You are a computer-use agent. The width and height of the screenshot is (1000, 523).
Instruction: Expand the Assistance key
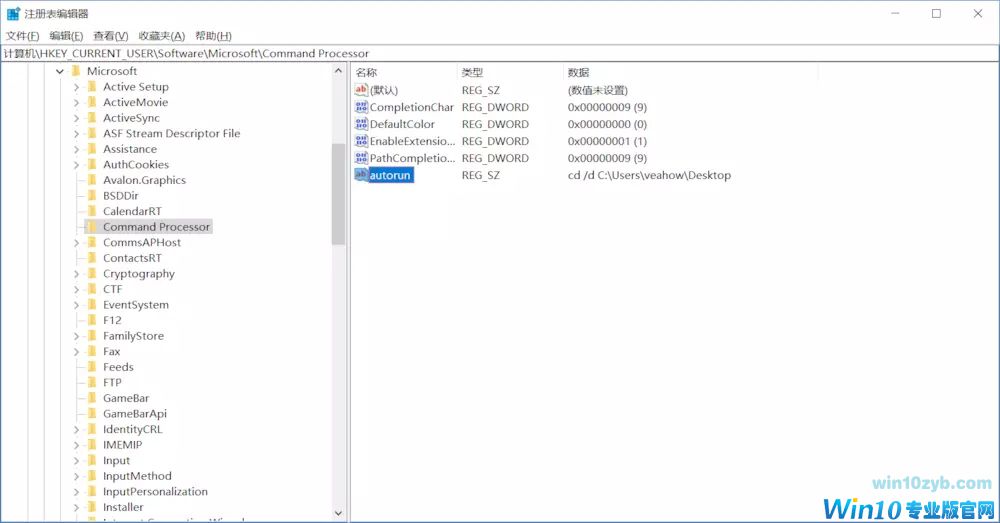click(76, 149)
